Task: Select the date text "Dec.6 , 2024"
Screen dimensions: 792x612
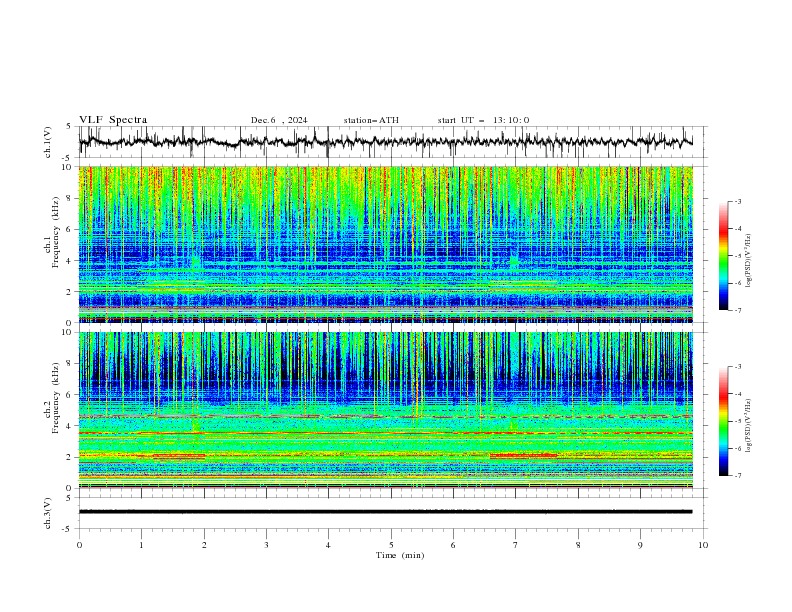Action: (x=279, y=120)
